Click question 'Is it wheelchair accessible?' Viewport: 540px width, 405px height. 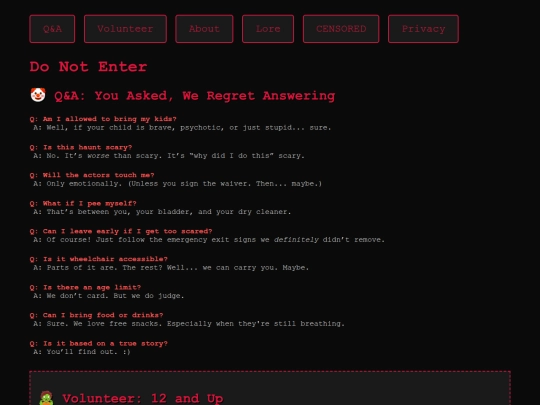point(98,259)
